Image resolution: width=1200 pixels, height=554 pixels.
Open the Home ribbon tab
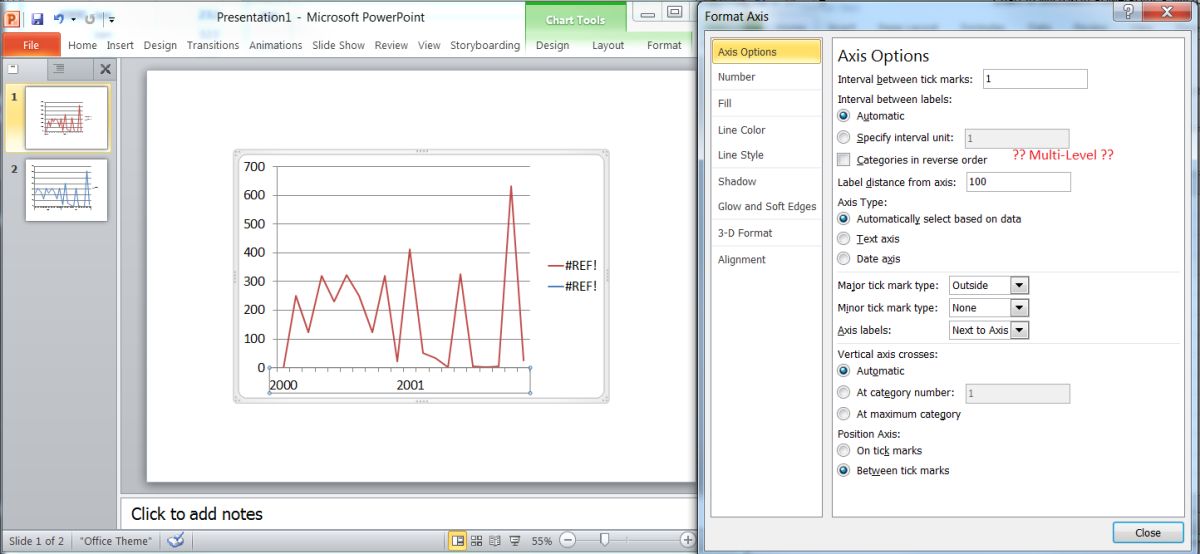pos(82,45)
